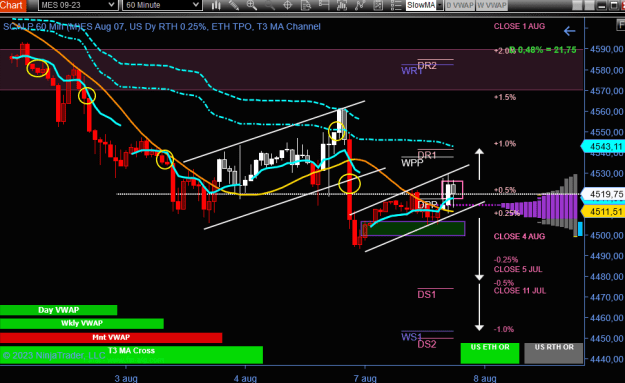Screen dimensions: 625x383
Task: Maximize the chart window
Action: 614,5
